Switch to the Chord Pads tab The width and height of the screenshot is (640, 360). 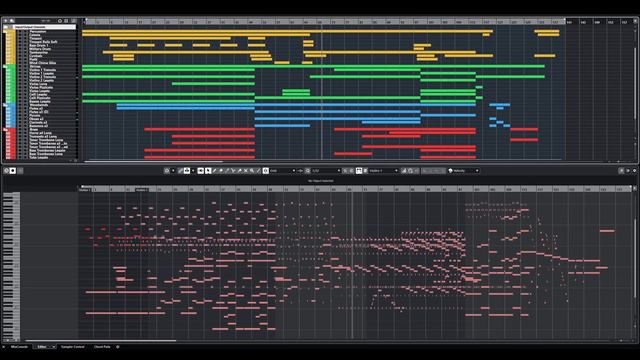(x=102, y=347)
